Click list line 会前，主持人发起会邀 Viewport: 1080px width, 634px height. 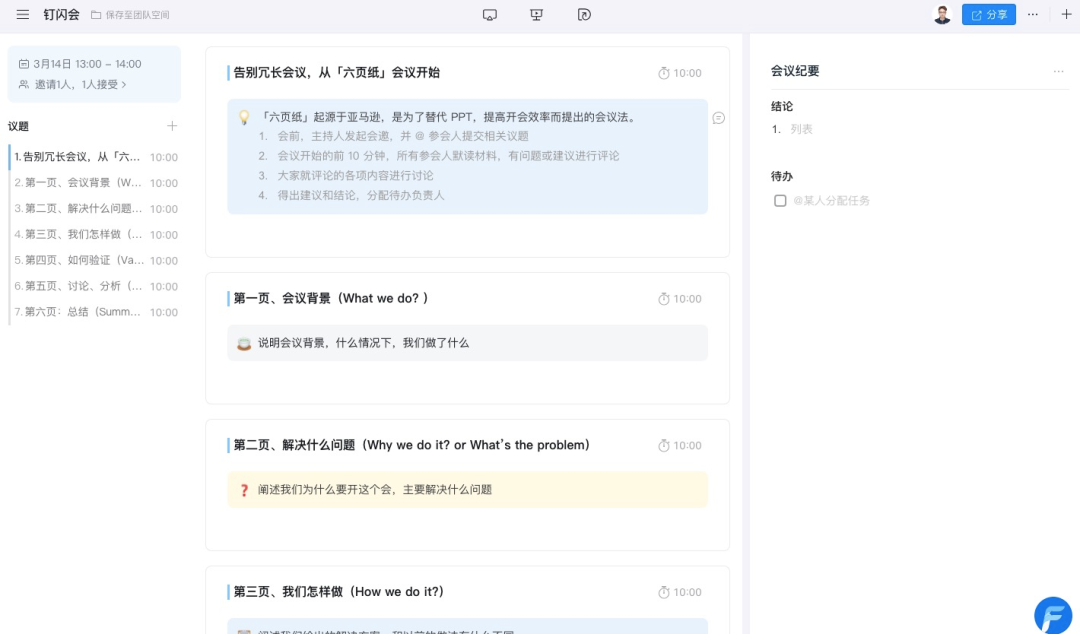tap(403, 136)
